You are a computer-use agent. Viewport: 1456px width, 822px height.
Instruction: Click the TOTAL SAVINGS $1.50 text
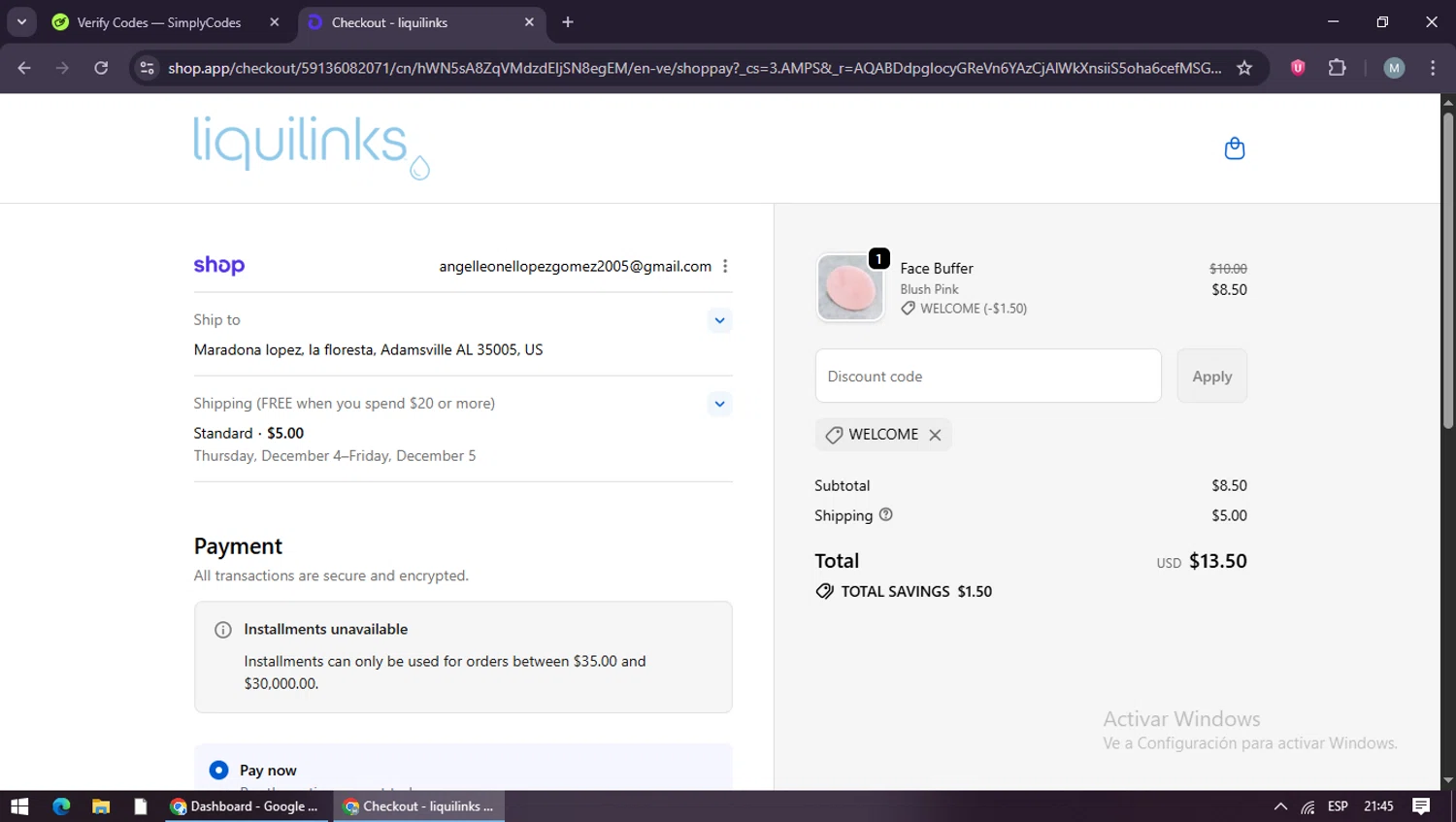(916, 591)
